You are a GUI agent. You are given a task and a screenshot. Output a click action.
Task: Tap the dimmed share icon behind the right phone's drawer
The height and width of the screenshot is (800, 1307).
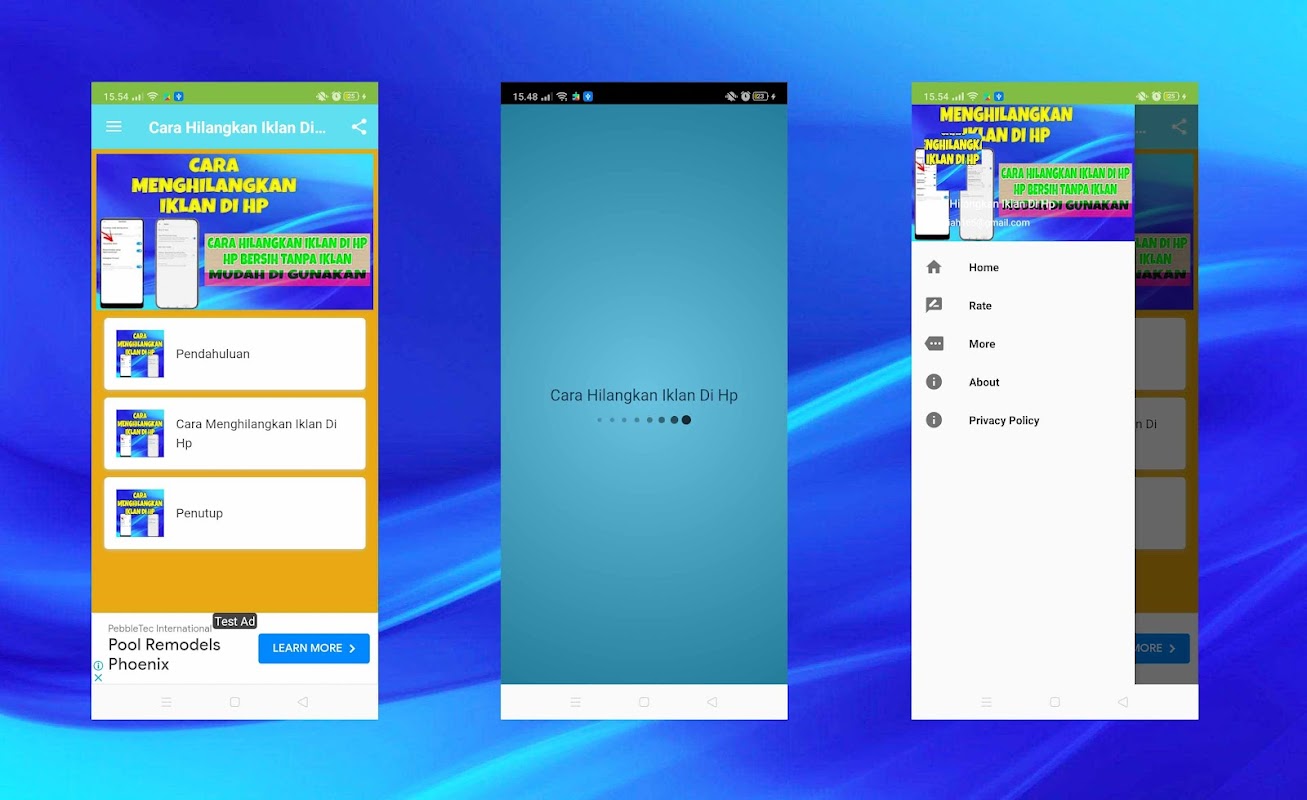[1179, 127]
